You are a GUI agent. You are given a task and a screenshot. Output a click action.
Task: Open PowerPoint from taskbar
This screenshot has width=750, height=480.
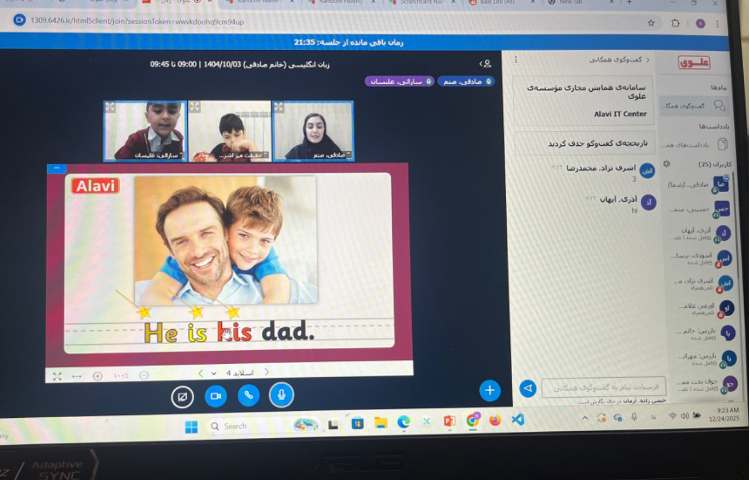tap(449, 421)
